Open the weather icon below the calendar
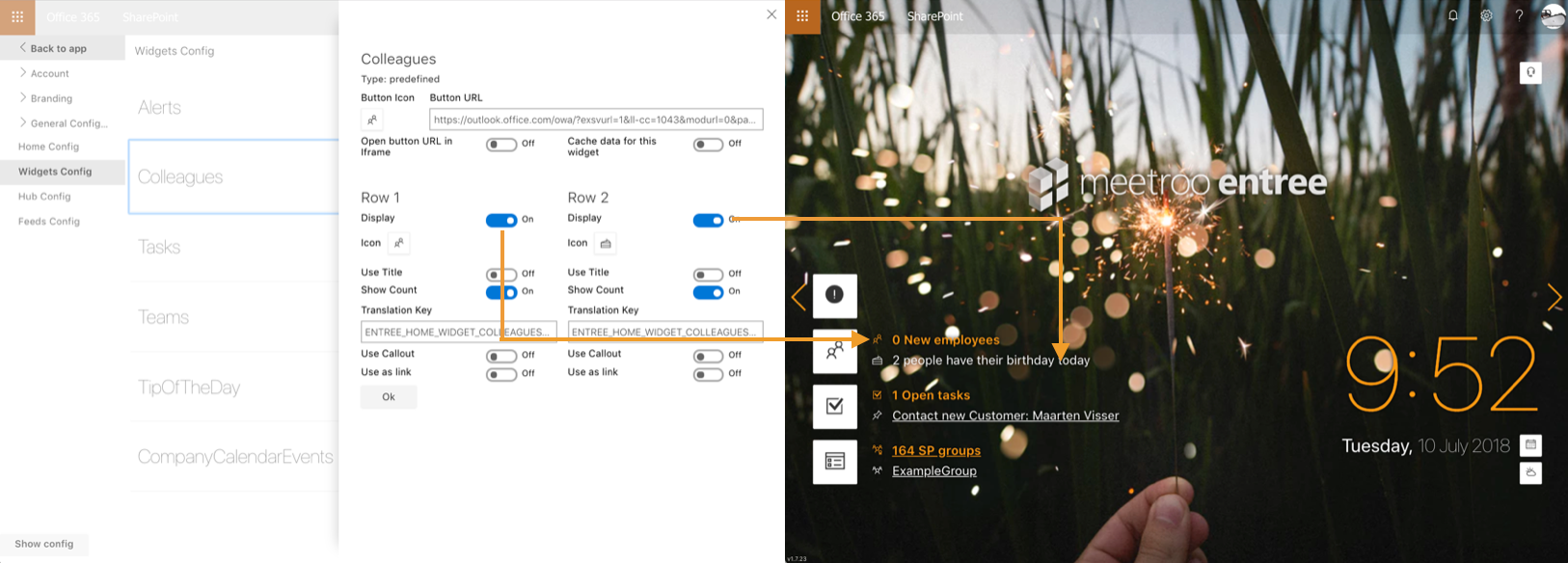1568x563 pixels. 1530,473
